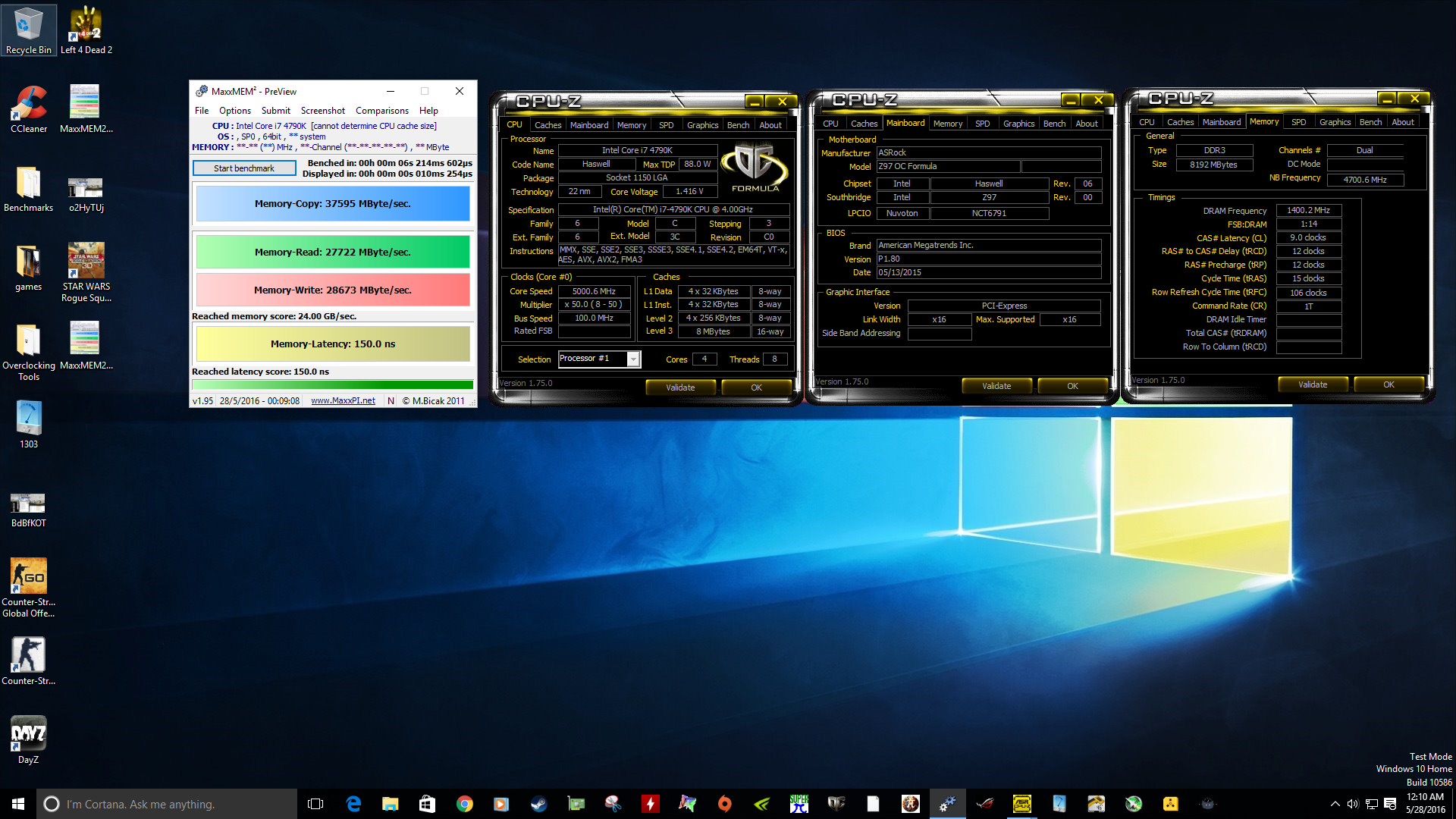The width and height of the screenshot is (1456, 819).
Task: Open the Windows Start menu
Action: click(x=18, y=804)
